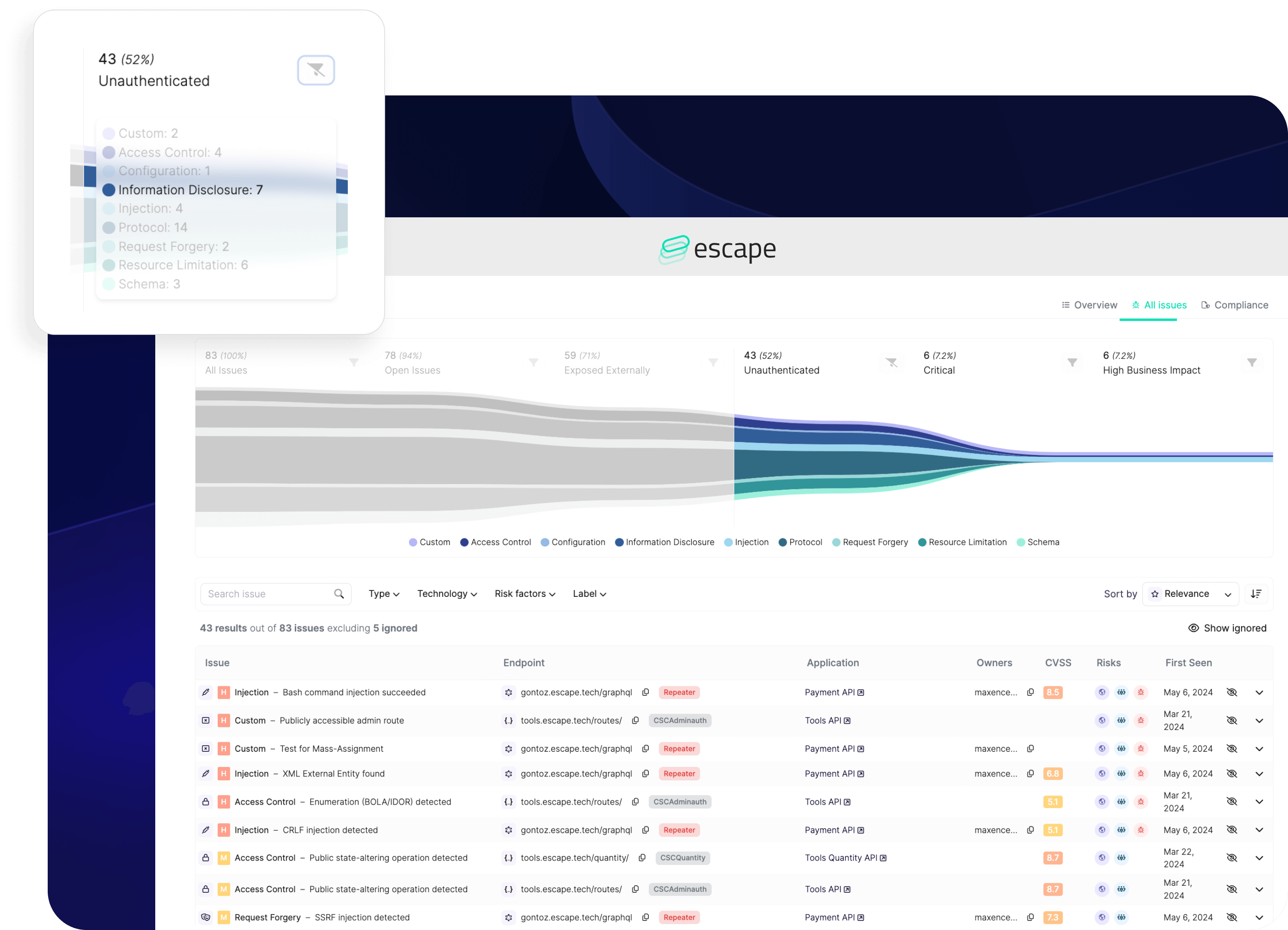Ignore the XML External Entity issue

tap(1232, 773)
